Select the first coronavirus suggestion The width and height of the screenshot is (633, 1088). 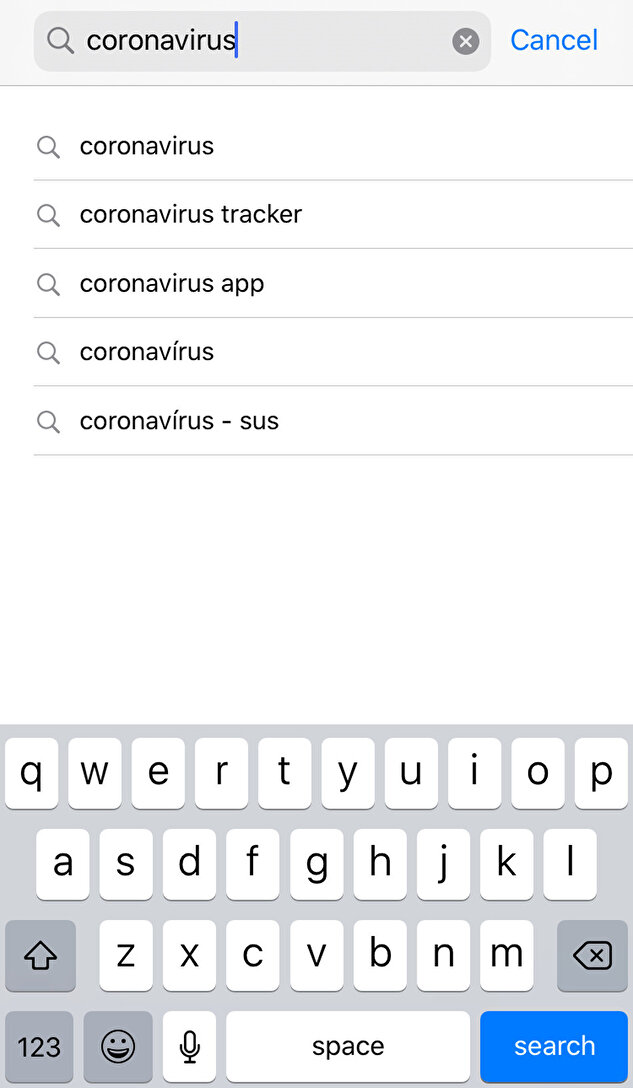pyautogui.click(x=147, y=147)
